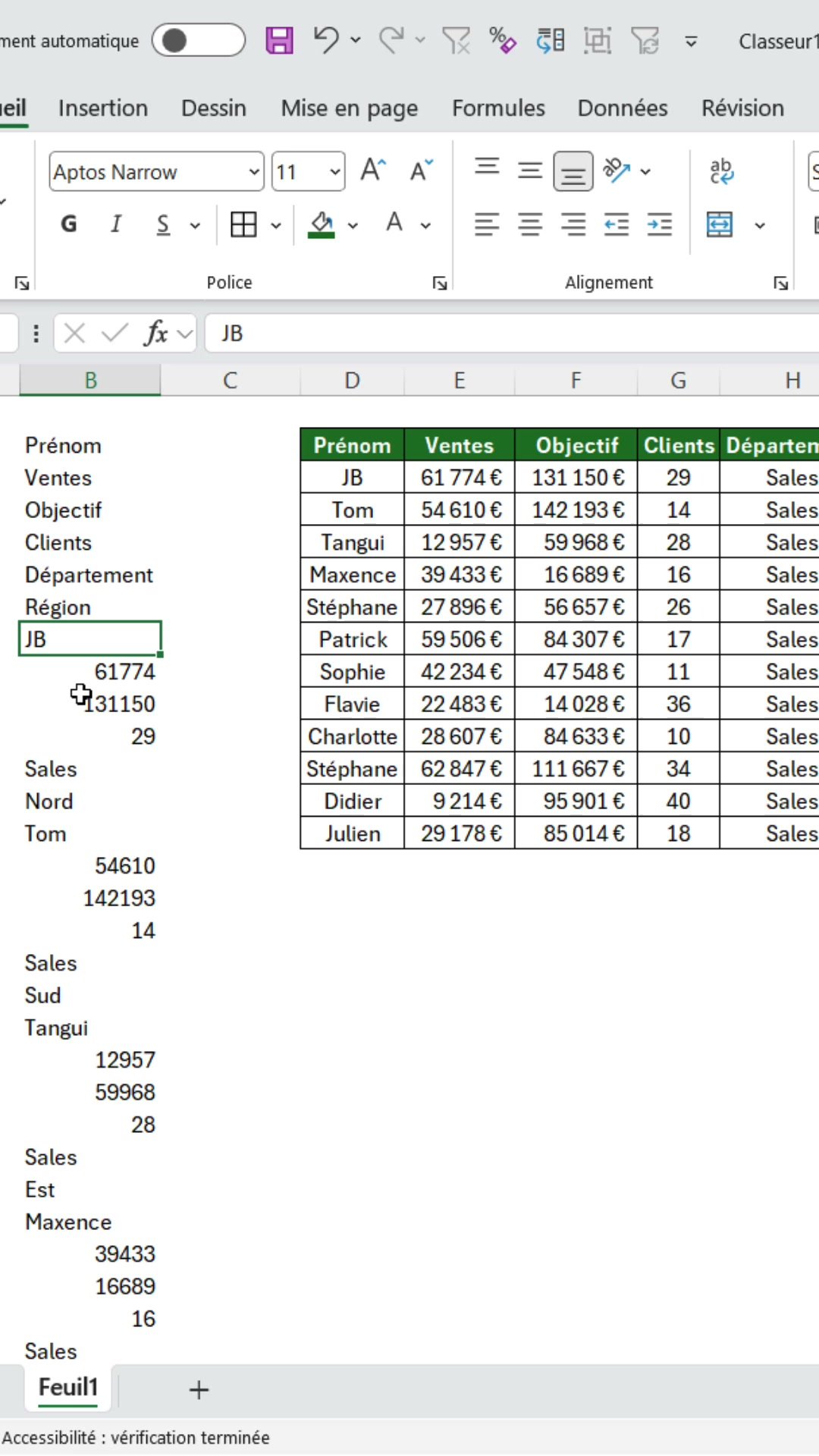Select column F header
Viewport: 819px width, 1456px height.
[576, 380]
